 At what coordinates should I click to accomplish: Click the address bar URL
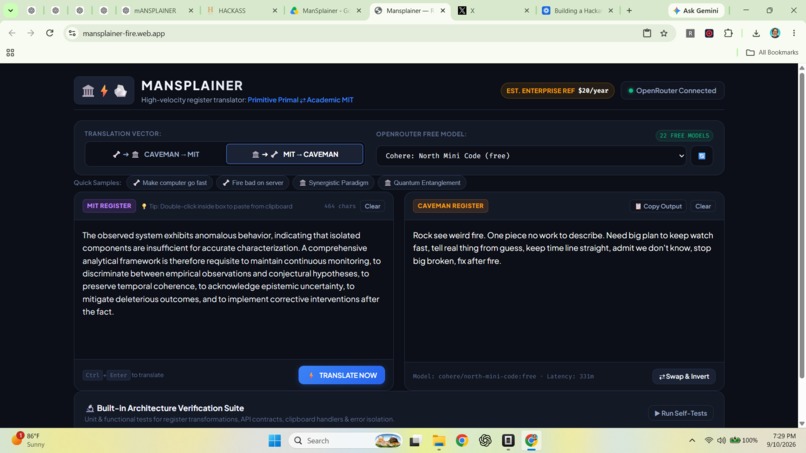pyautogui.click(x=124, y=33)
